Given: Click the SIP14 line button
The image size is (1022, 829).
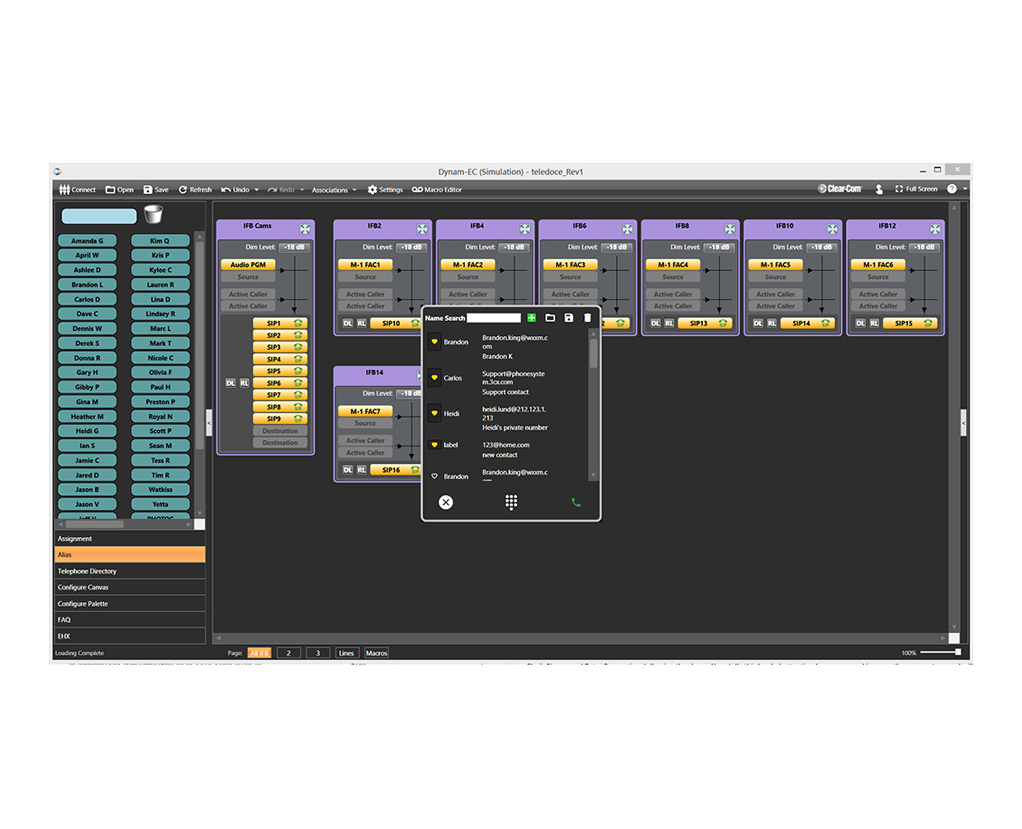Looking at the screenshot, I should tap(809, 323).
